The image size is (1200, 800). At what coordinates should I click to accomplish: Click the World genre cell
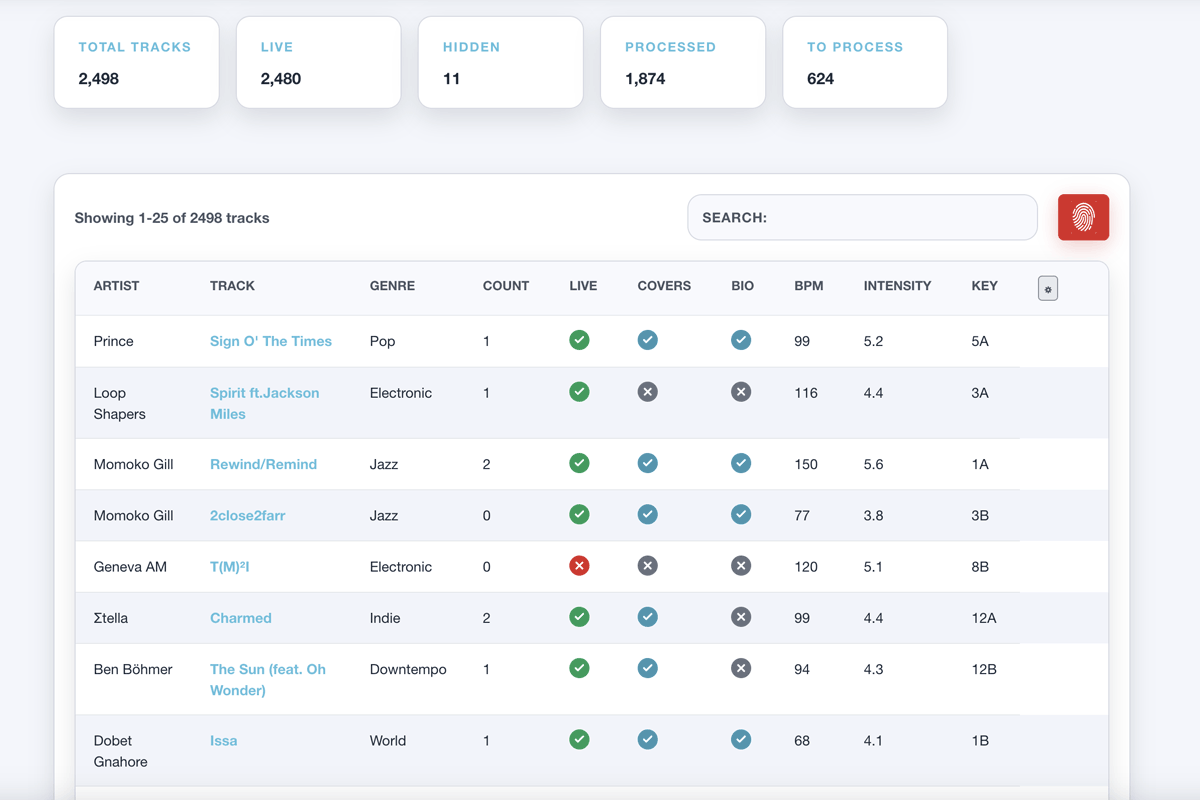[388, 741]
